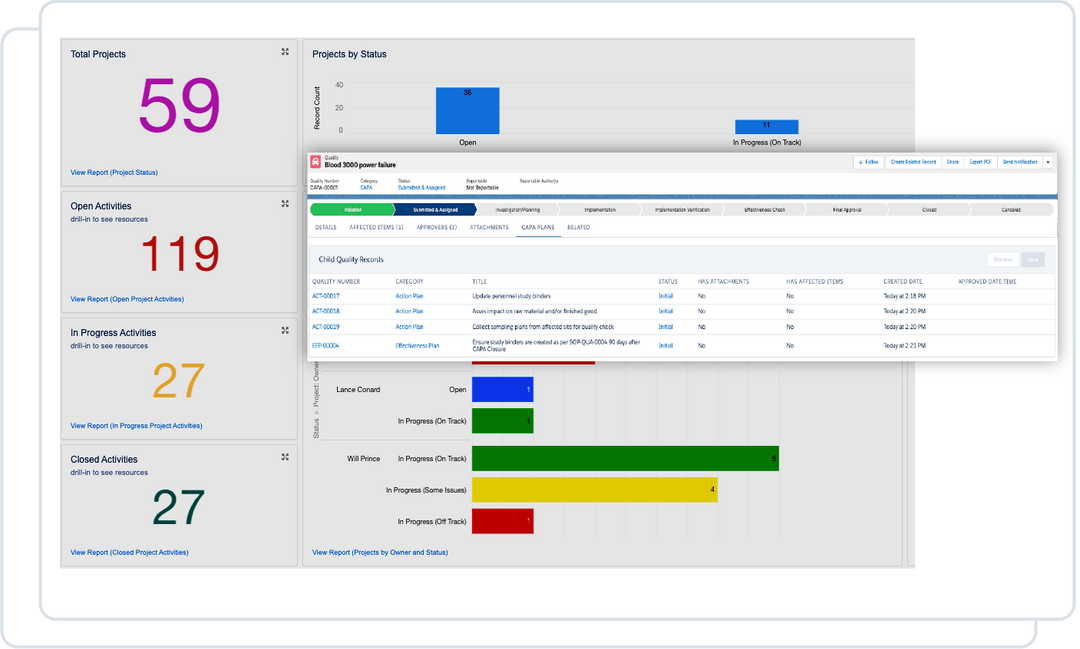Open the Send Notification dropdown arrow
The width and height of the screenshot is (1080, 649).
tap(1048, 161)
